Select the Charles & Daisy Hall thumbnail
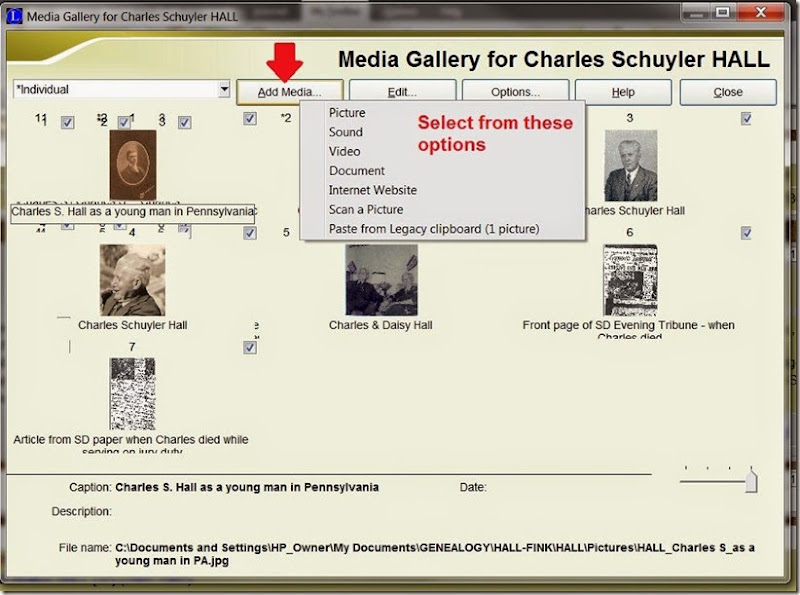800x595 pixels. click(381, 280)
